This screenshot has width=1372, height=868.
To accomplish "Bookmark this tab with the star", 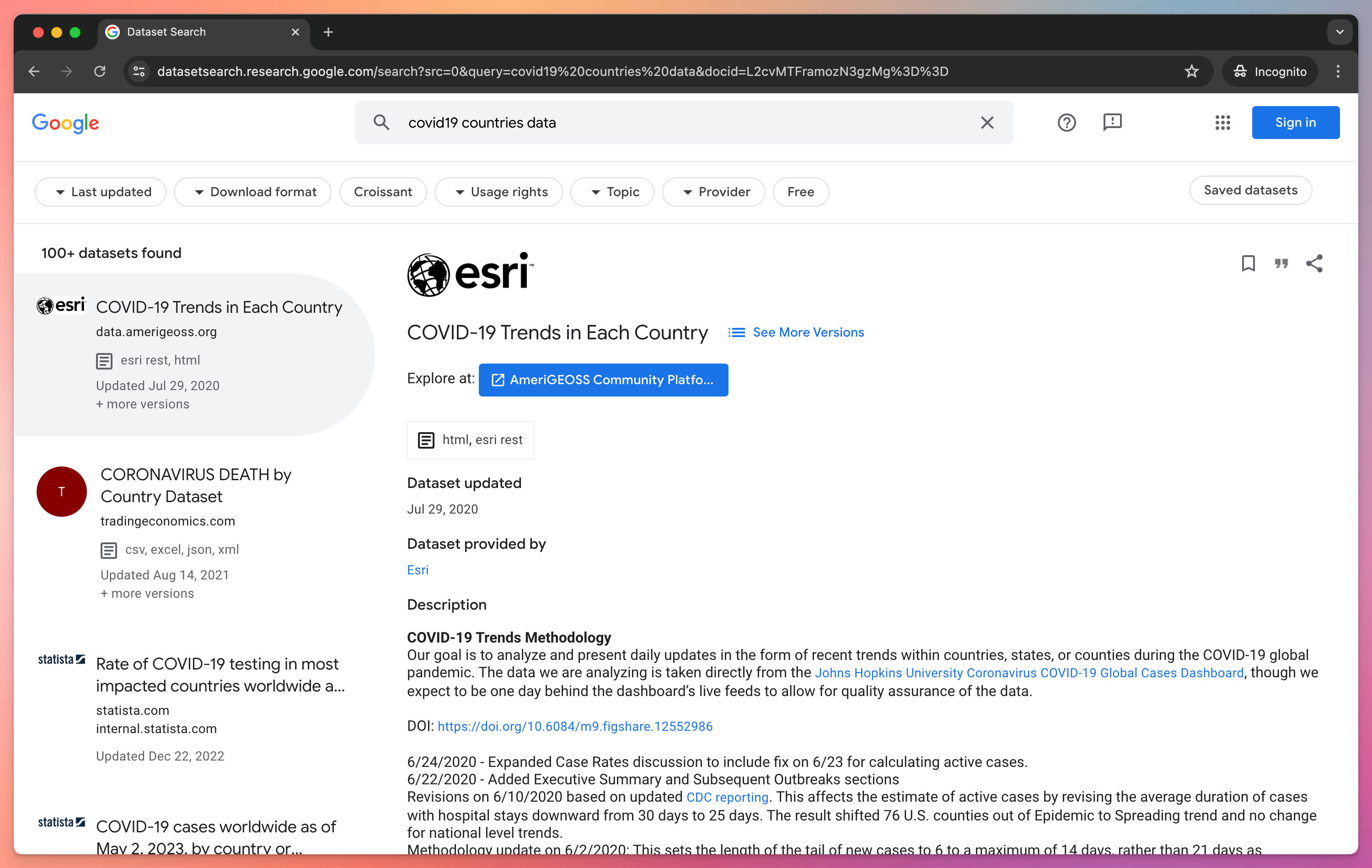I will point(1191,71).
